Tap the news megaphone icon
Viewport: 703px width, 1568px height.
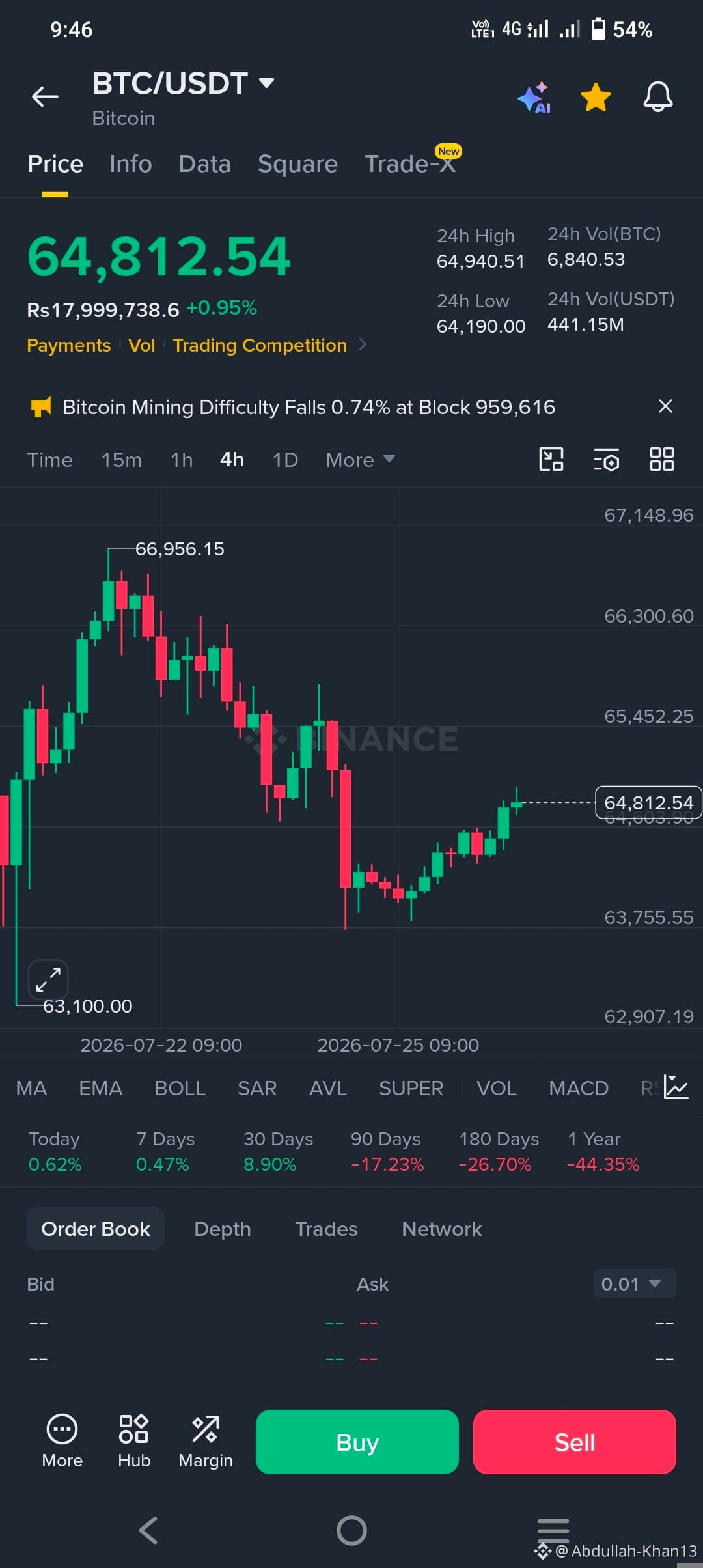(x=41, y=407)
